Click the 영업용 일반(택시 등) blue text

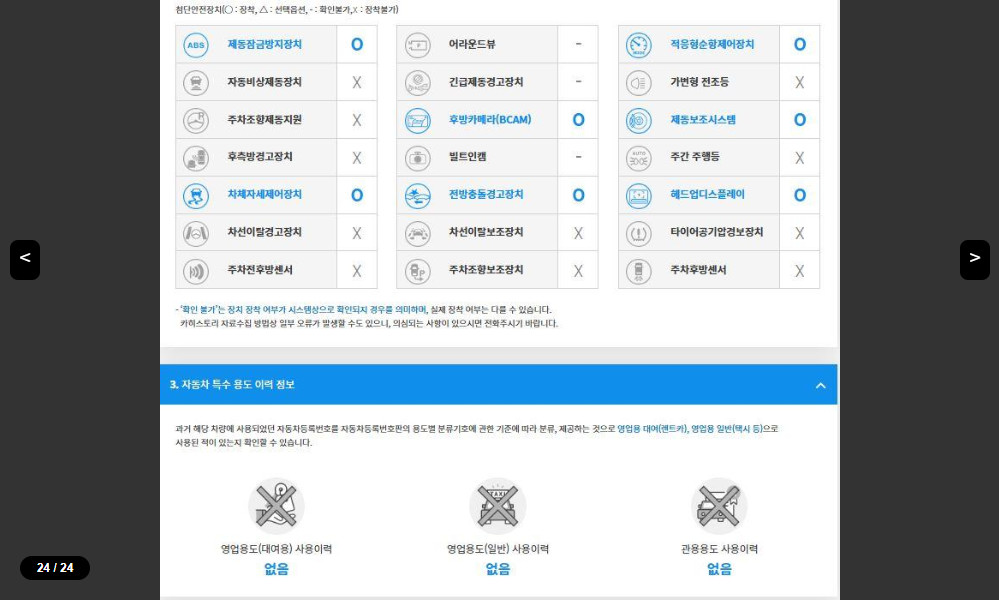pyautogui.click(x=727, y=429)
